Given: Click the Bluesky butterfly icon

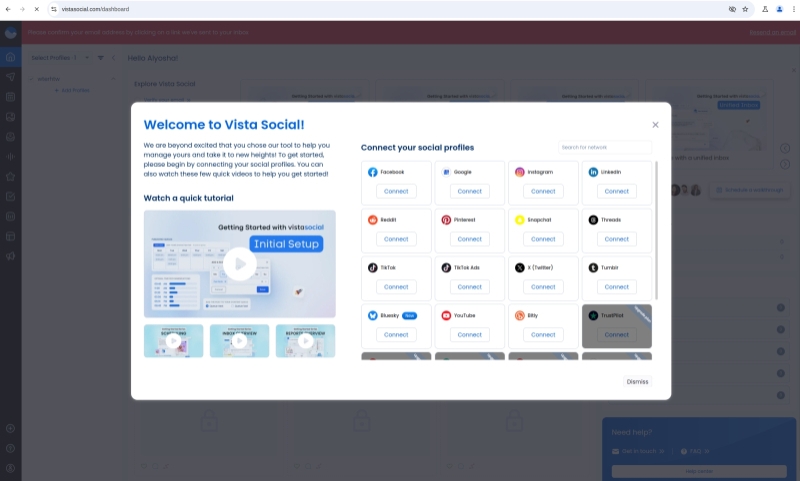Looking at the screenshot, I should (x=373, y=315).
